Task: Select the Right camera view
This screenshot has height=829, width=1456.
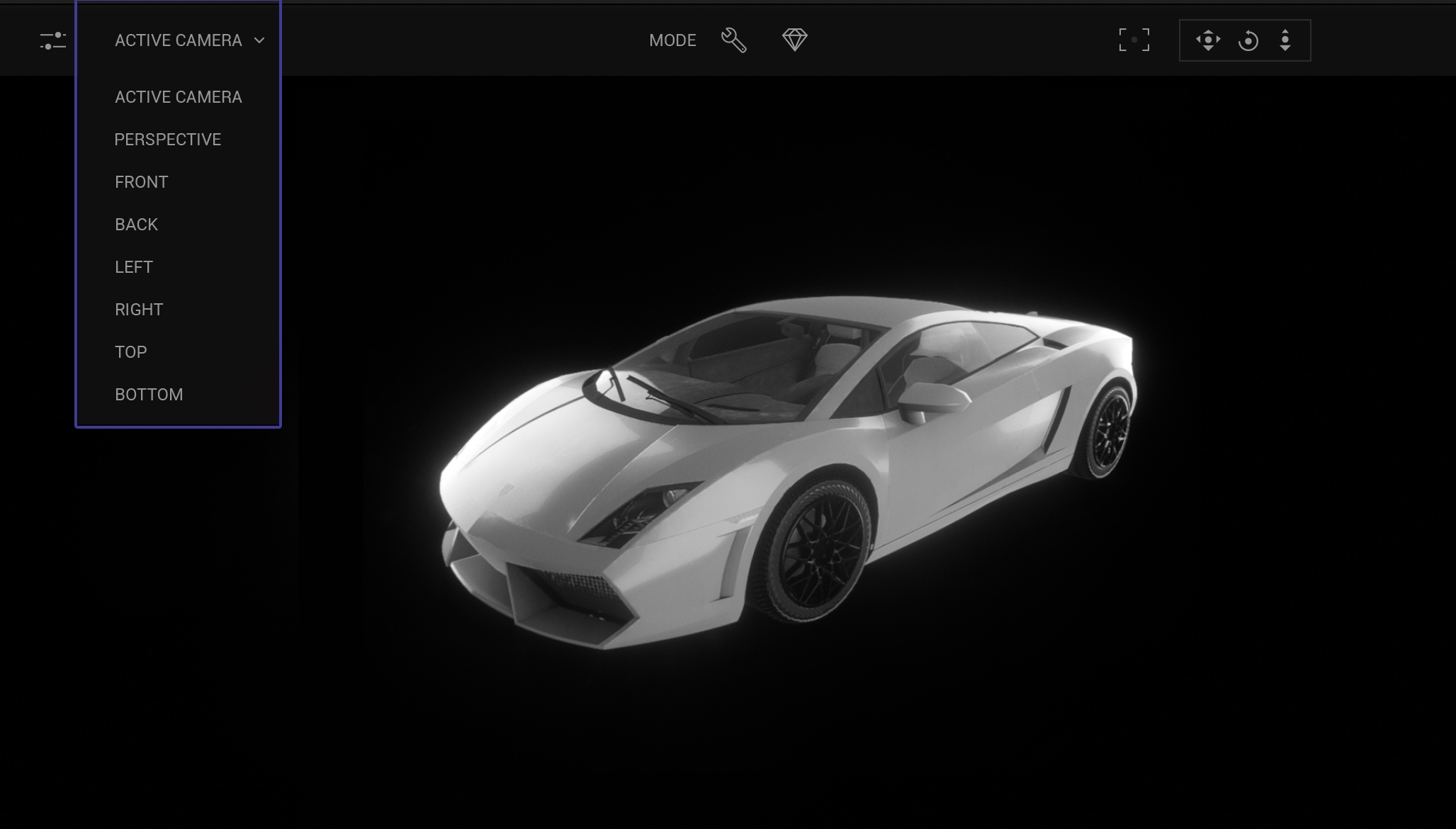Action: (x=139, y=310)
